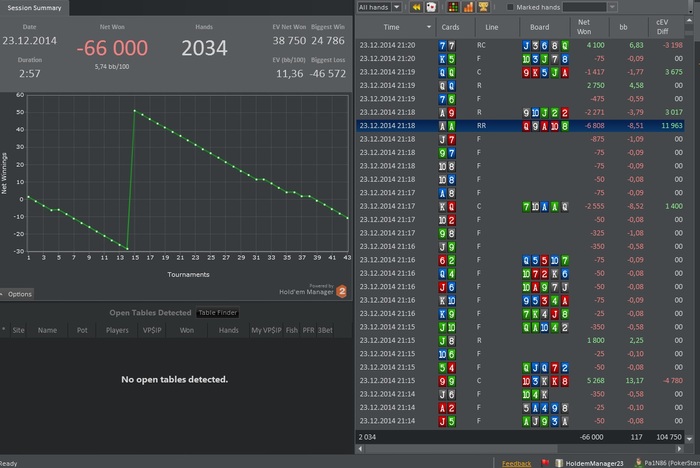Click the orange bar chart icon

point(467,7)
